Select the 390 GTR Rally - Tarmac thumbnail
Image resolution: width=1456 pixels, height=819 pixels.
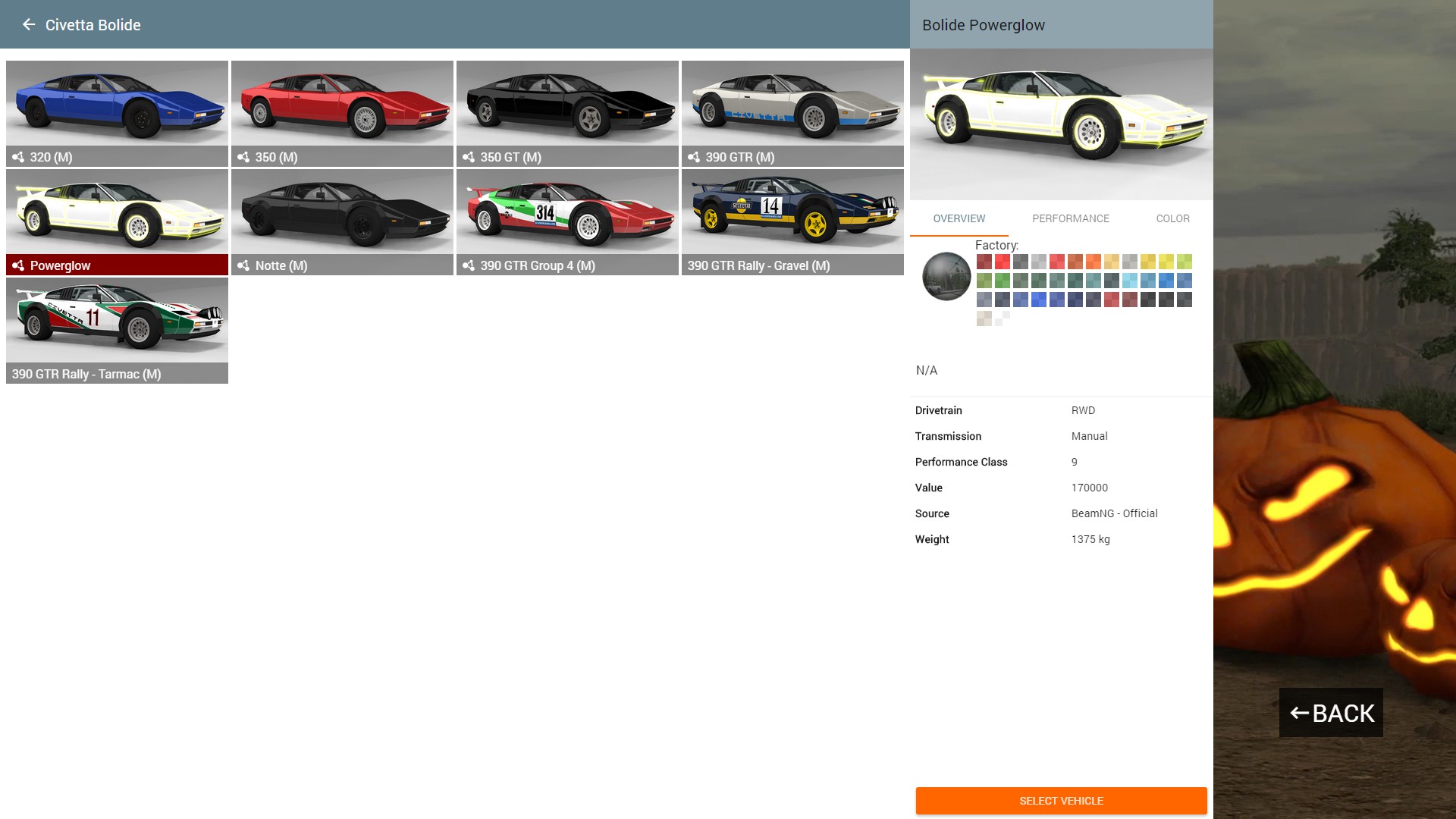117,321
